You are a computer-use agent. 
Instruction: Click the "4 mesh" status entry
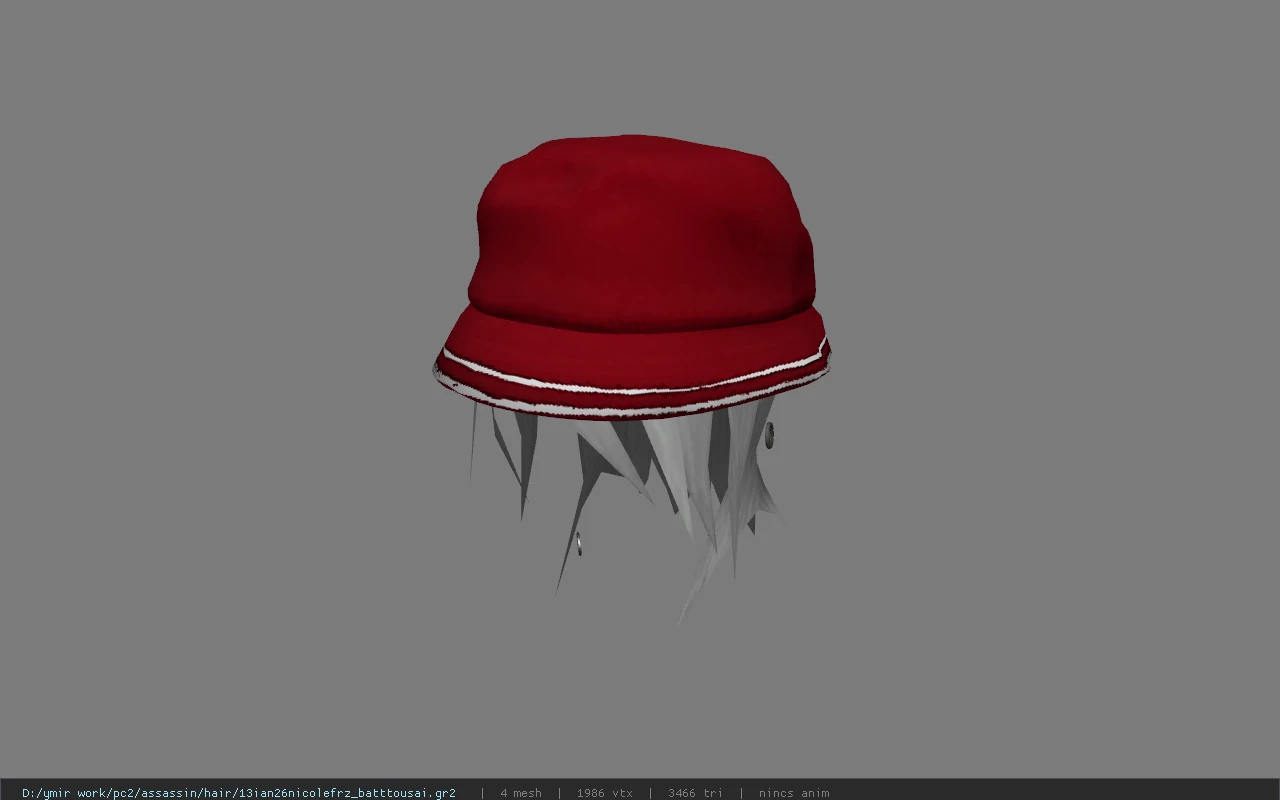click(x=521, y=793)
